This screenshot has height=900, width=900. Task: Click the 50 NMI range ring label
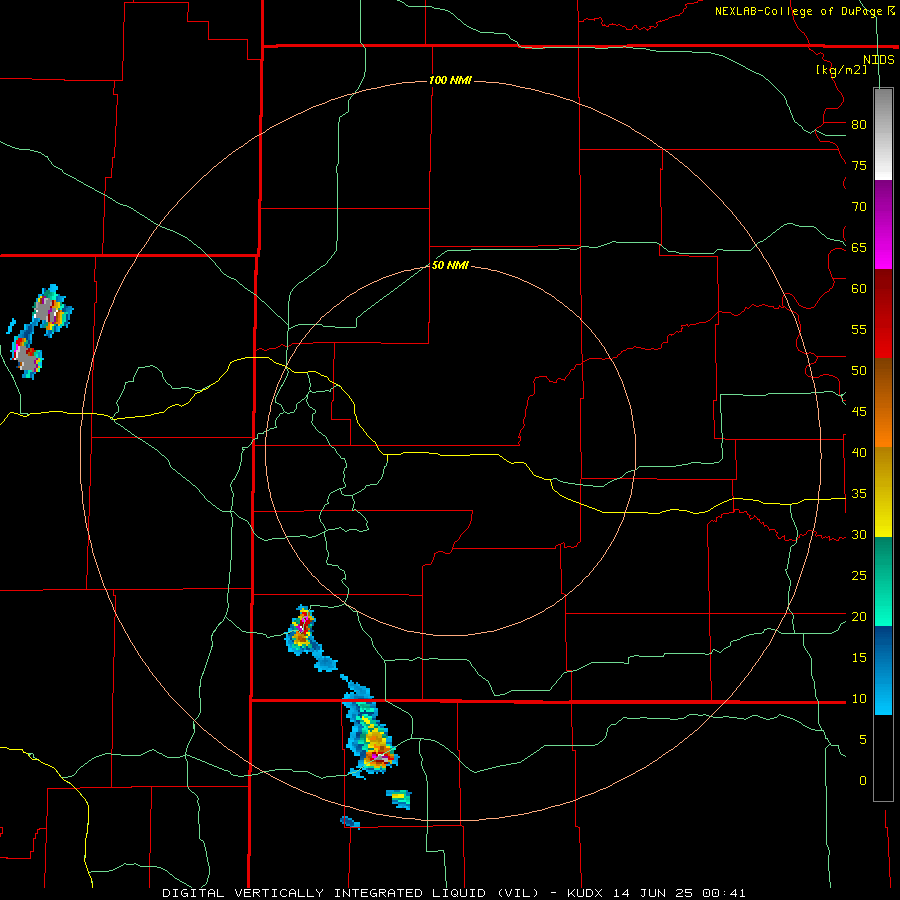coord(450,265)
